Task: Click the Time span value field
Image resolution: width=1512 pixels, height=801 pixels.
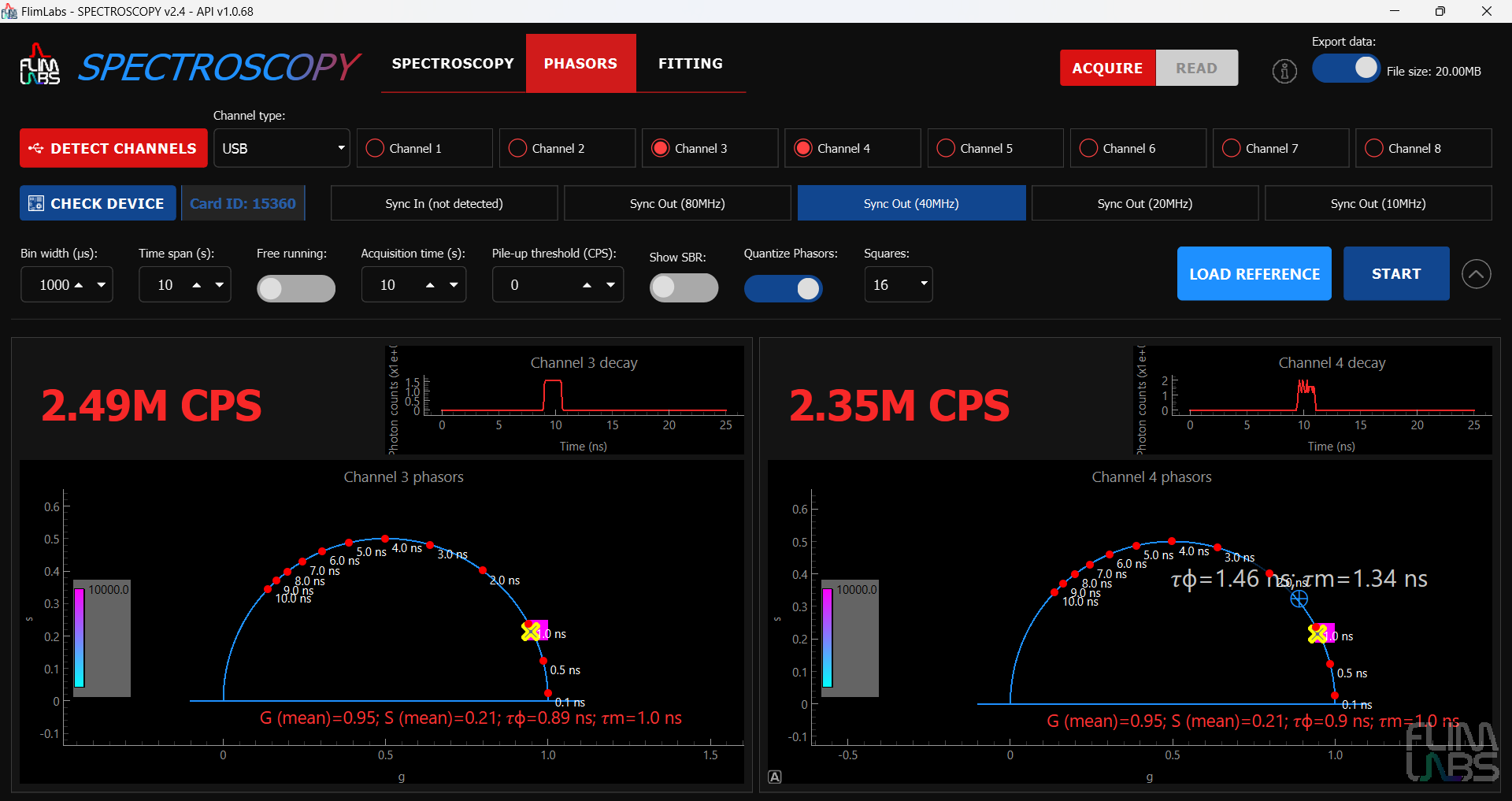Action: 165,284
